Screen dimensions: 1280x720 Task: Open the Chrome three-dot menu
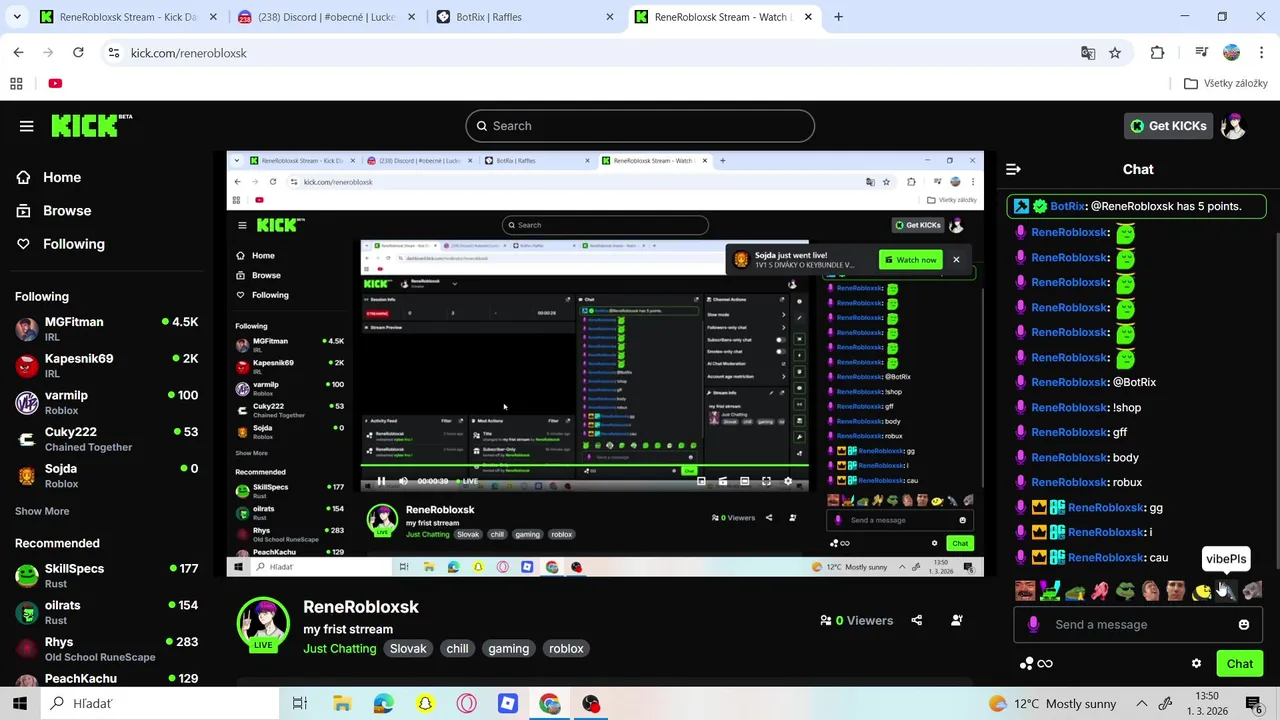(x=1262, y=53)
